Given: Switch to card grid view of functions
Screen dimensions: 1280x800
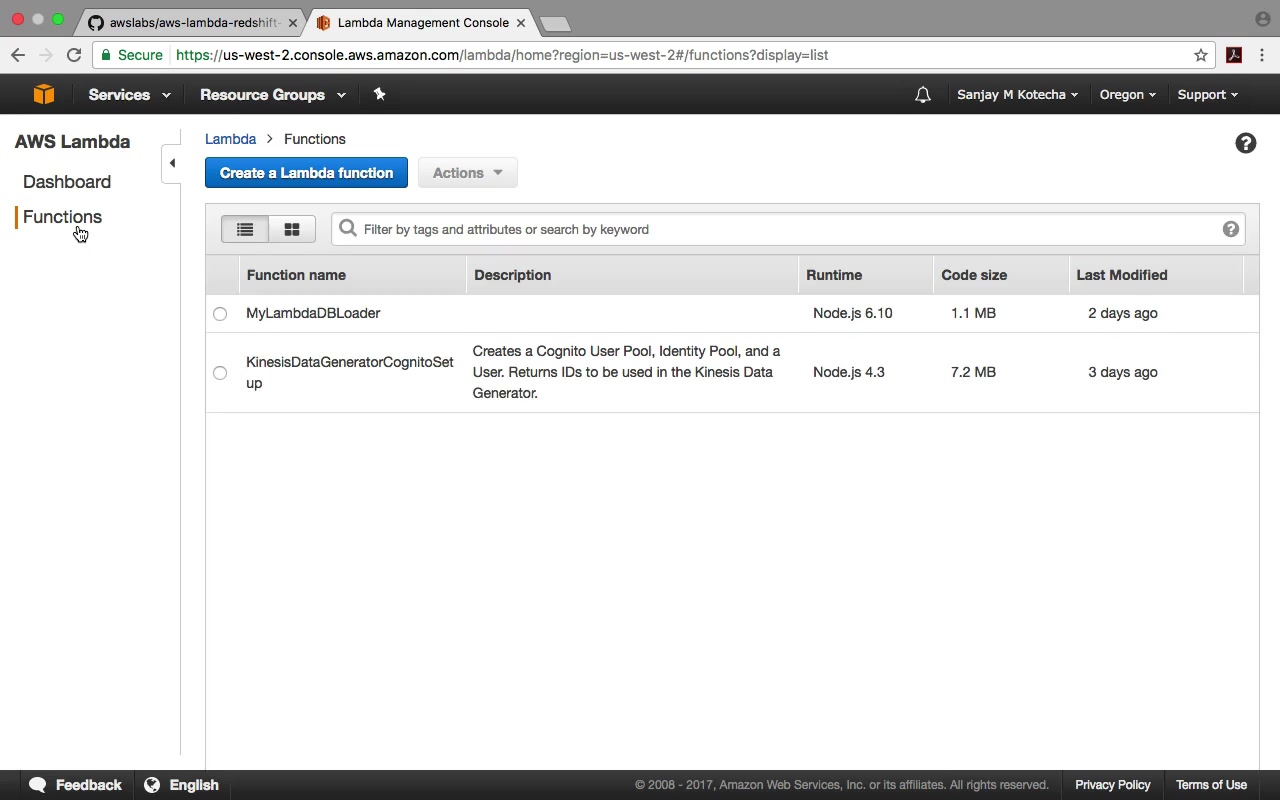Looking at the screenshot, I should click(x=292, y=229).
